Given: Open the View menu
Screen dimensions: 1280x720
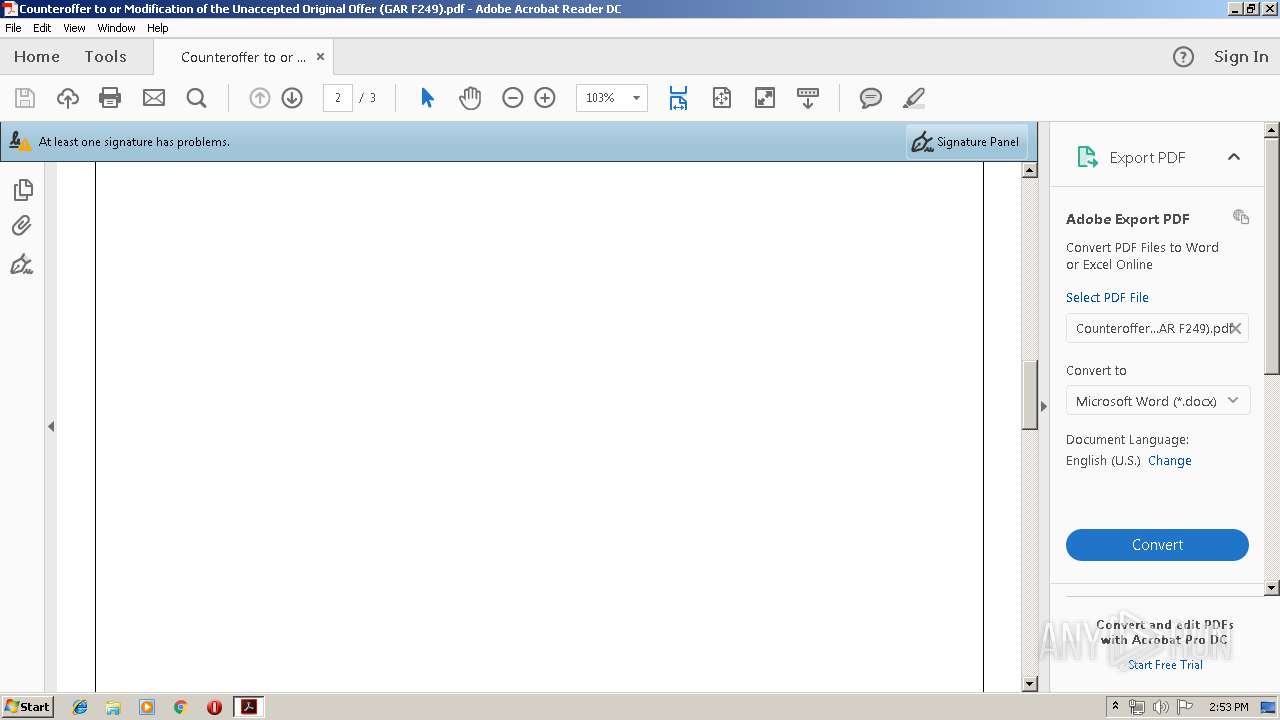Looking at the screenshot, I should point(74,28).
